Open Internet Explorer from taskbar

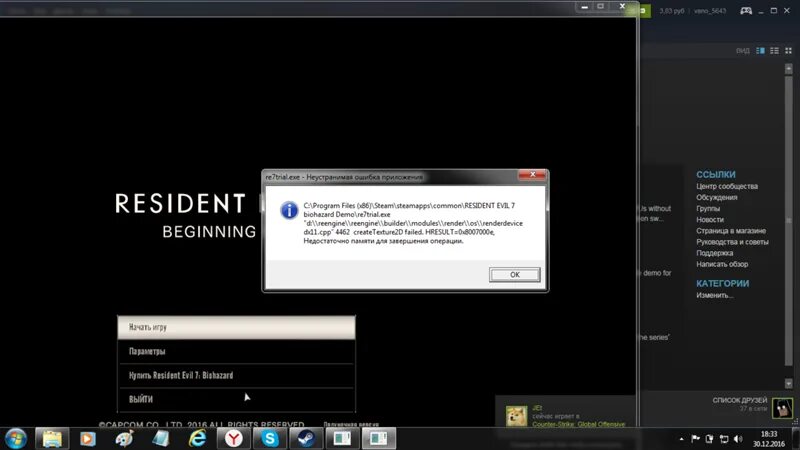[197, 439]
